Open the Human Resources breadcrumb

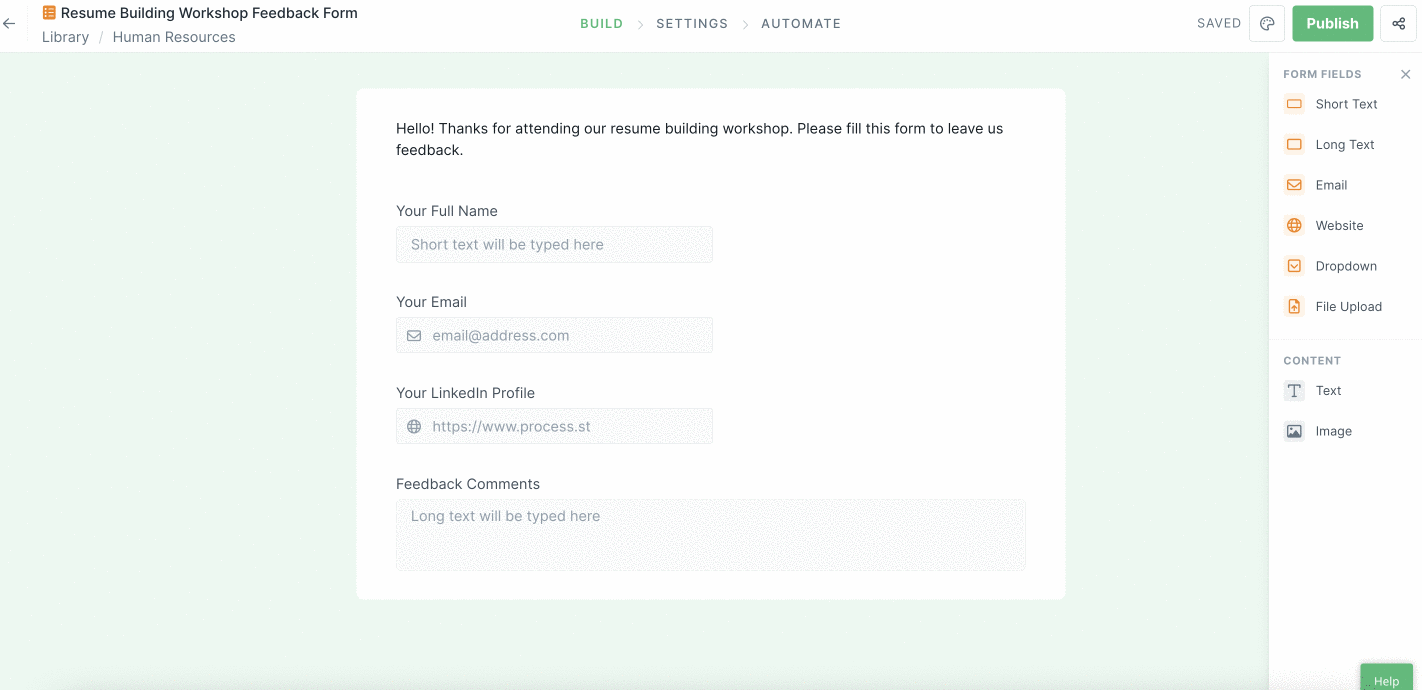tap(174, 37)
